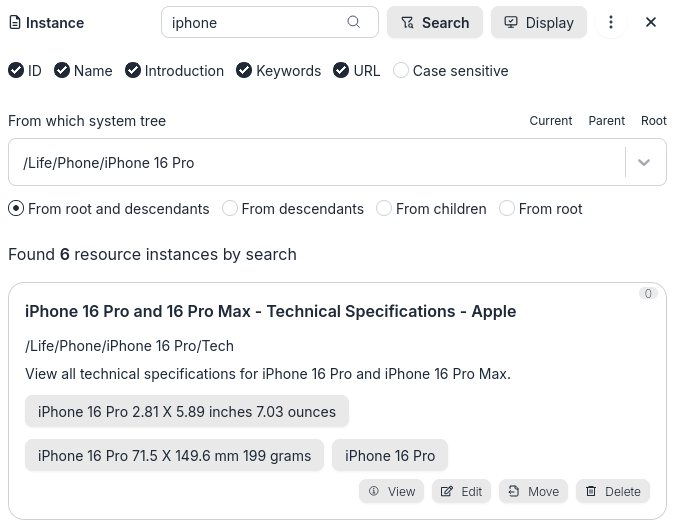This screenshot has width=677, height=525.
Task: Toggle the Keywords checkbox
Action: [x=244, y=70]
